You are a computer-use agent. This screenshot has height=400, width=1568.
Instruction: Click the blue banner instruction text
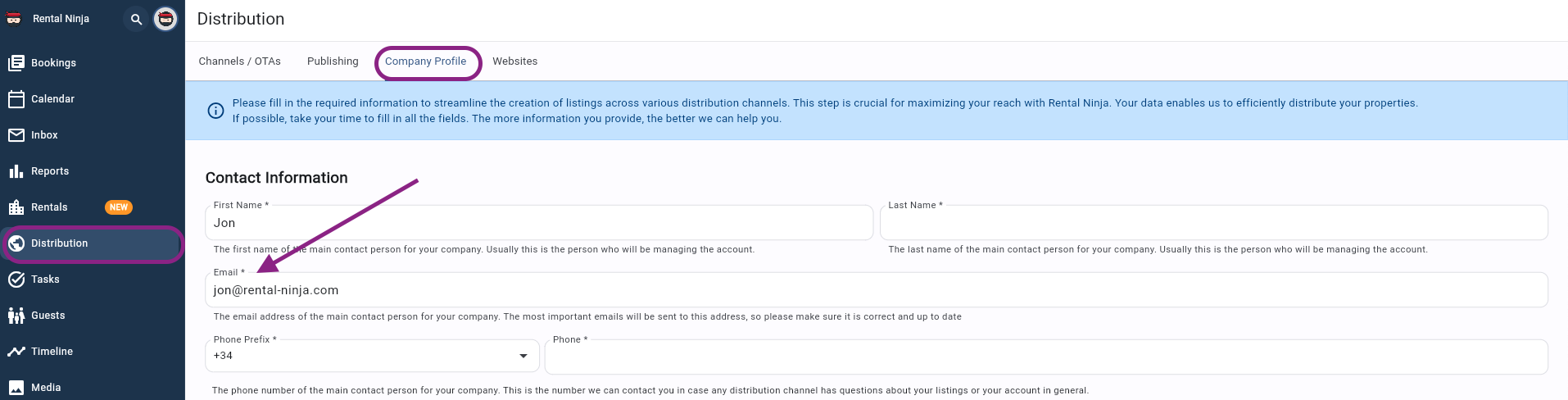[825, 111]
